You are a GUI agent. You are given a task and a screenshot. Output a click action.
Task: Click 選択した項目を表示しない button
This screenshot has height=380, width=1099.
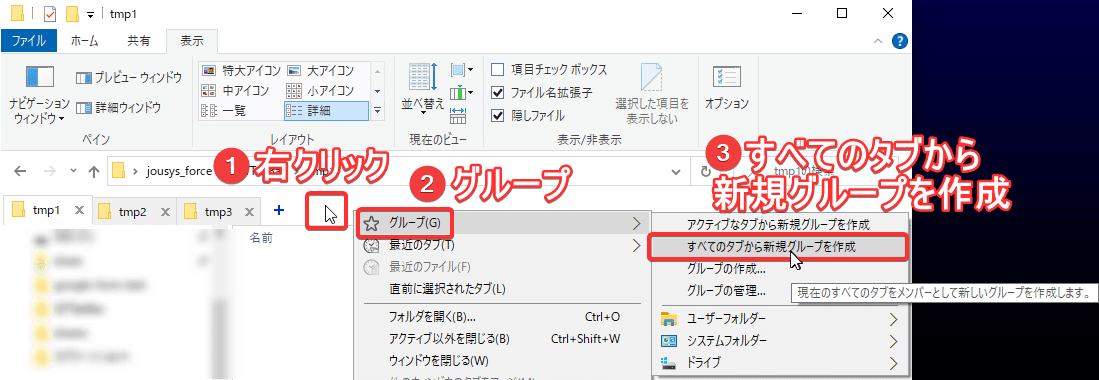click(x=652, y=93)
